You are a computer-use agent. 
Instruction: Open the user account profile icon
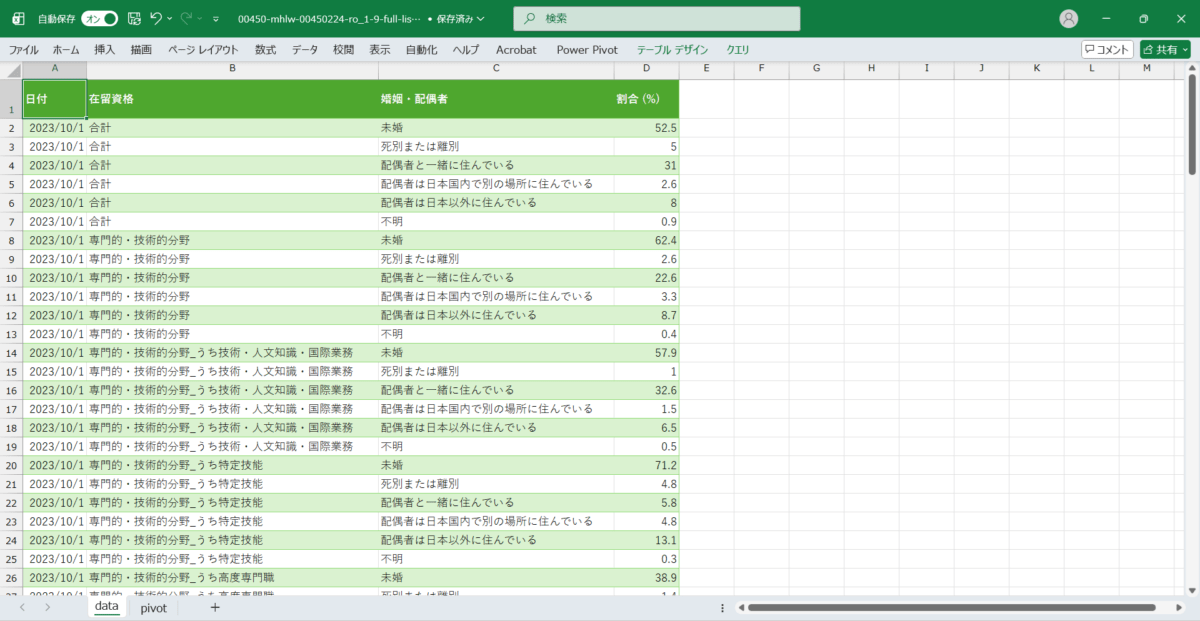tap(1069, 19)
